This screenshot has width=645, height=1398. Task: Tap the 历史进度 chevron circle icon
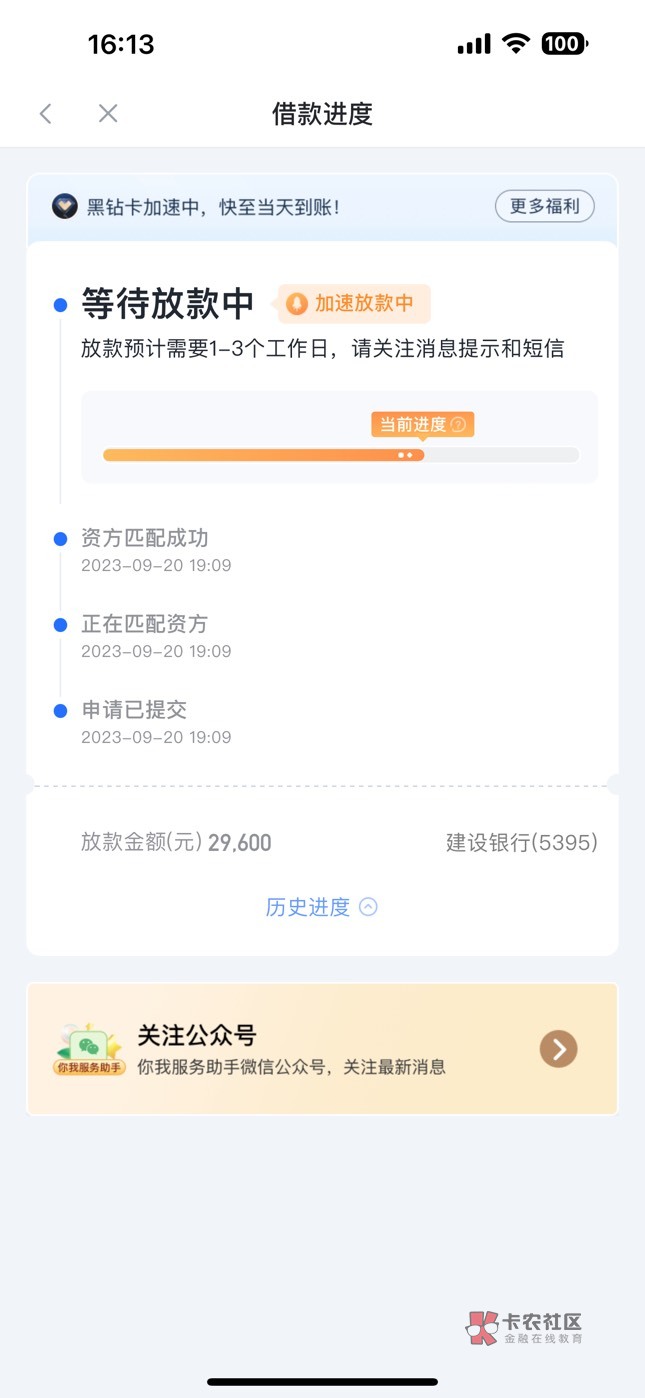pos(368,907)
